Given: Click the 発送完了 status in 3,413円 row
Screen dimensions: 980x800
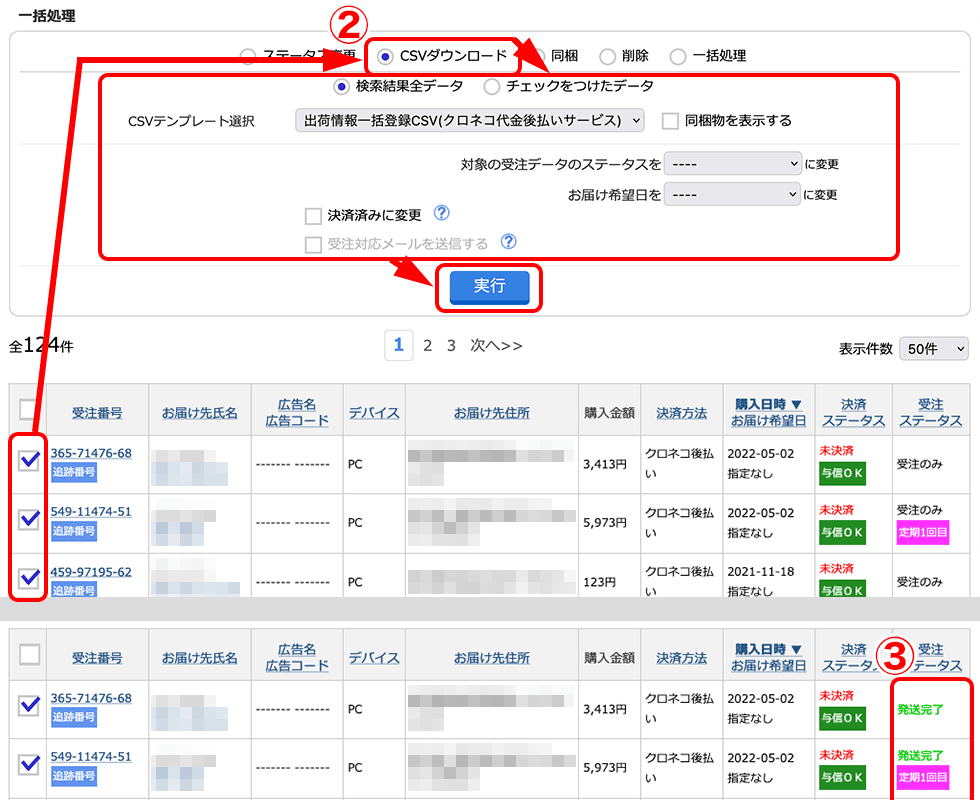Looking at the screenshot, I should tap(921, 709).
